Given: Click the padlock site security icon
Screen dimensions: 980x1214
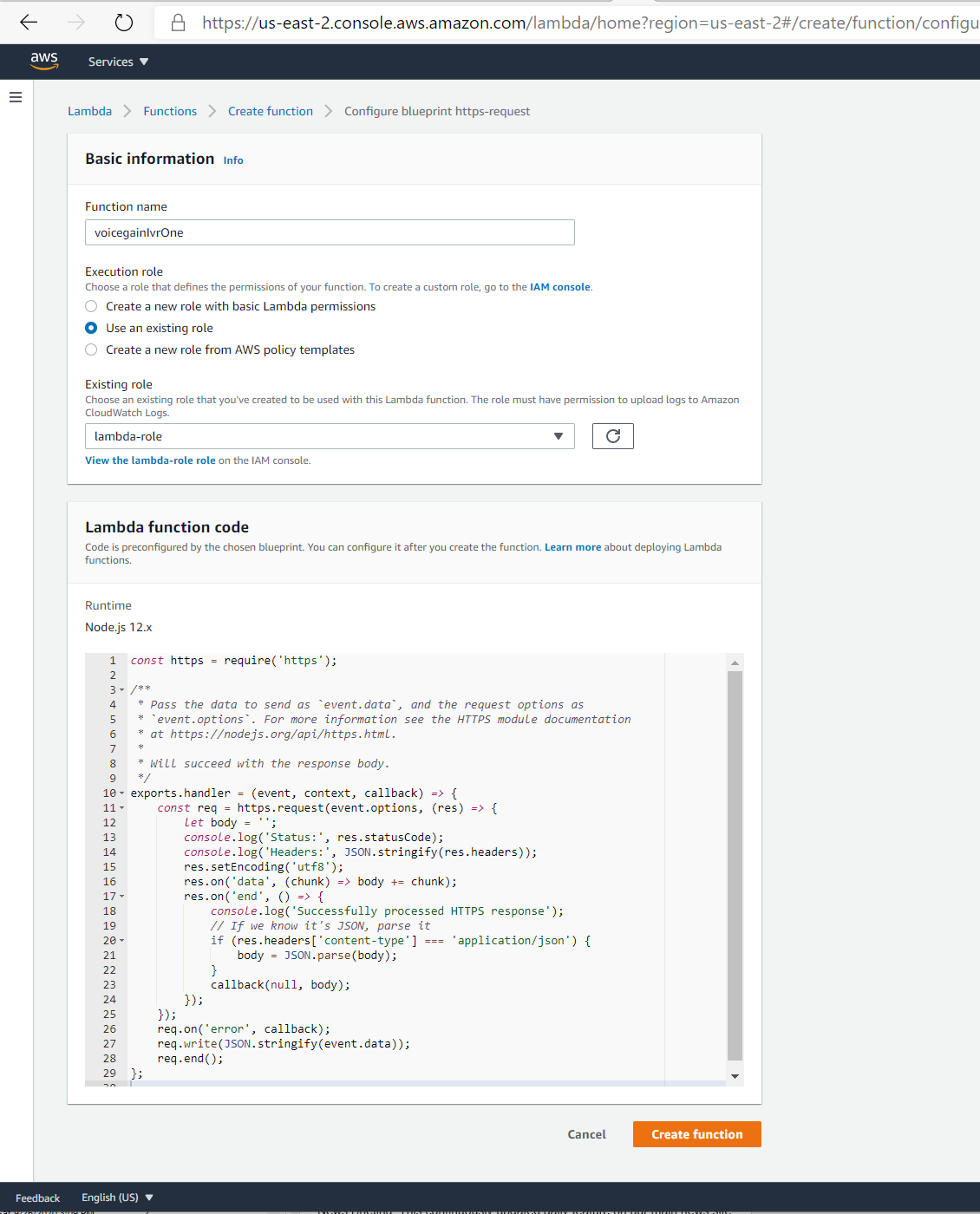Looking at the screenshot, I should pos(178,23).
